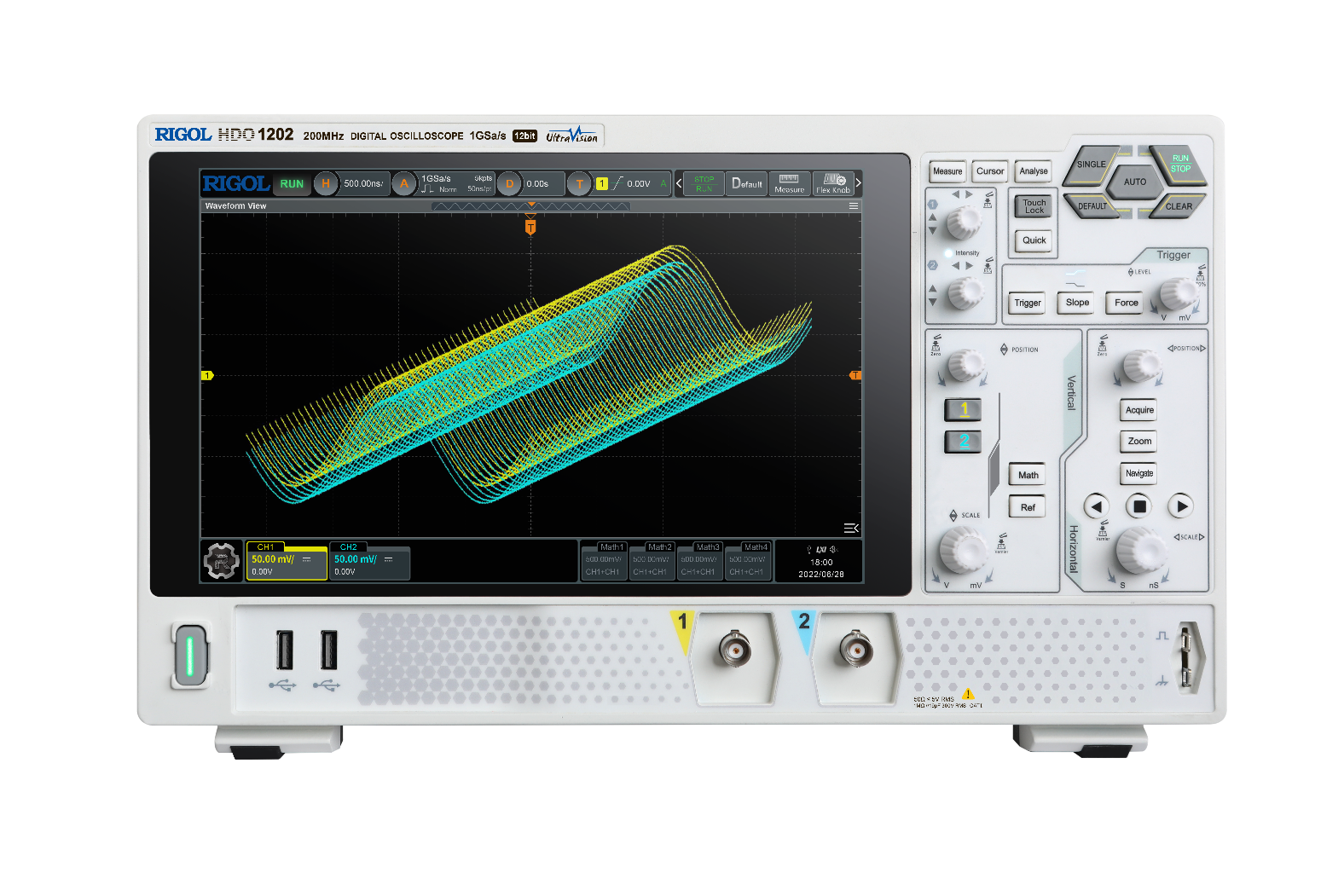
Task: Push the navigate stop square key
Action: pyautogui.click(x=1139, y=506)
